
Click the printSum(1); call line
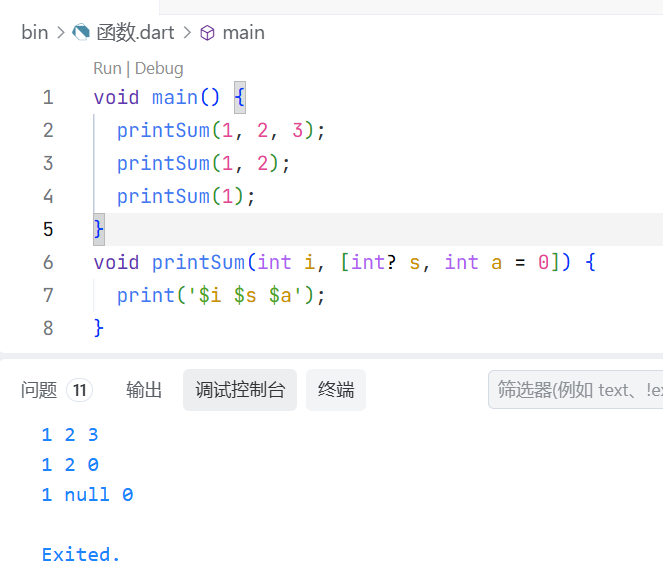tap(186, 196)
